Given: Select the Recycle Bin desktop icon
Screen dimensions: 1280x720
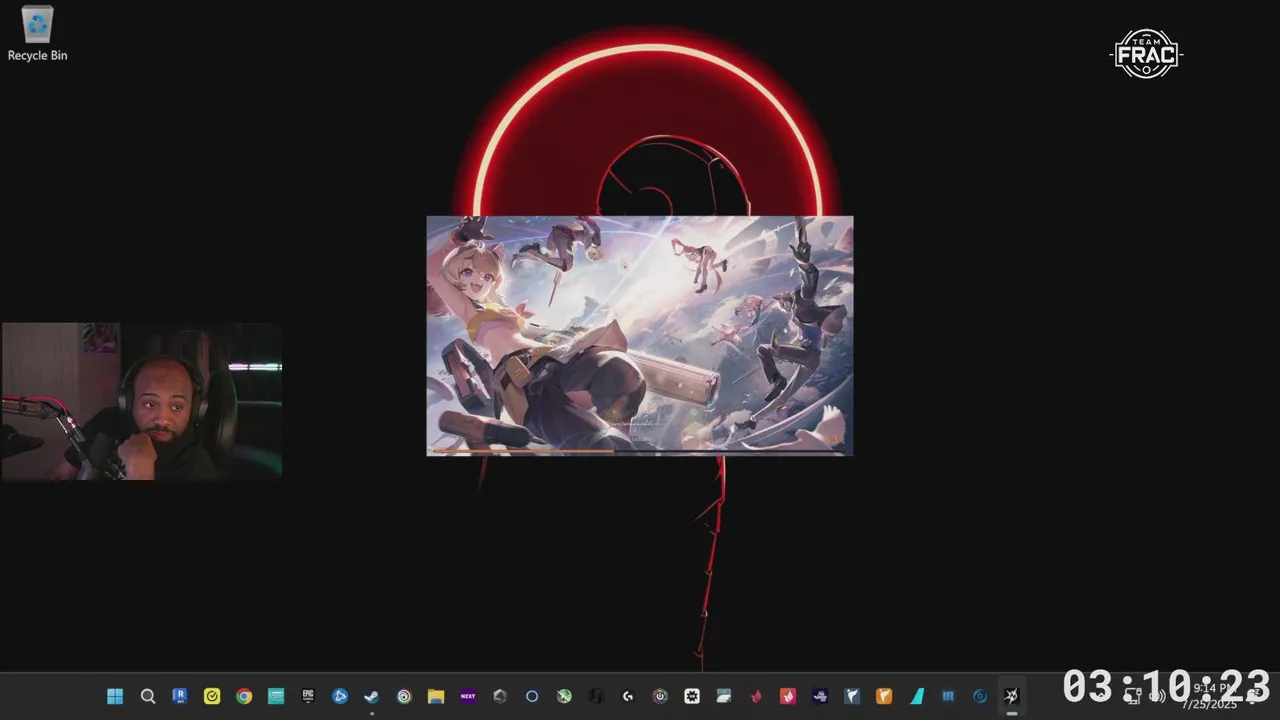Looking at the screenshot, I should coord(37,34).
